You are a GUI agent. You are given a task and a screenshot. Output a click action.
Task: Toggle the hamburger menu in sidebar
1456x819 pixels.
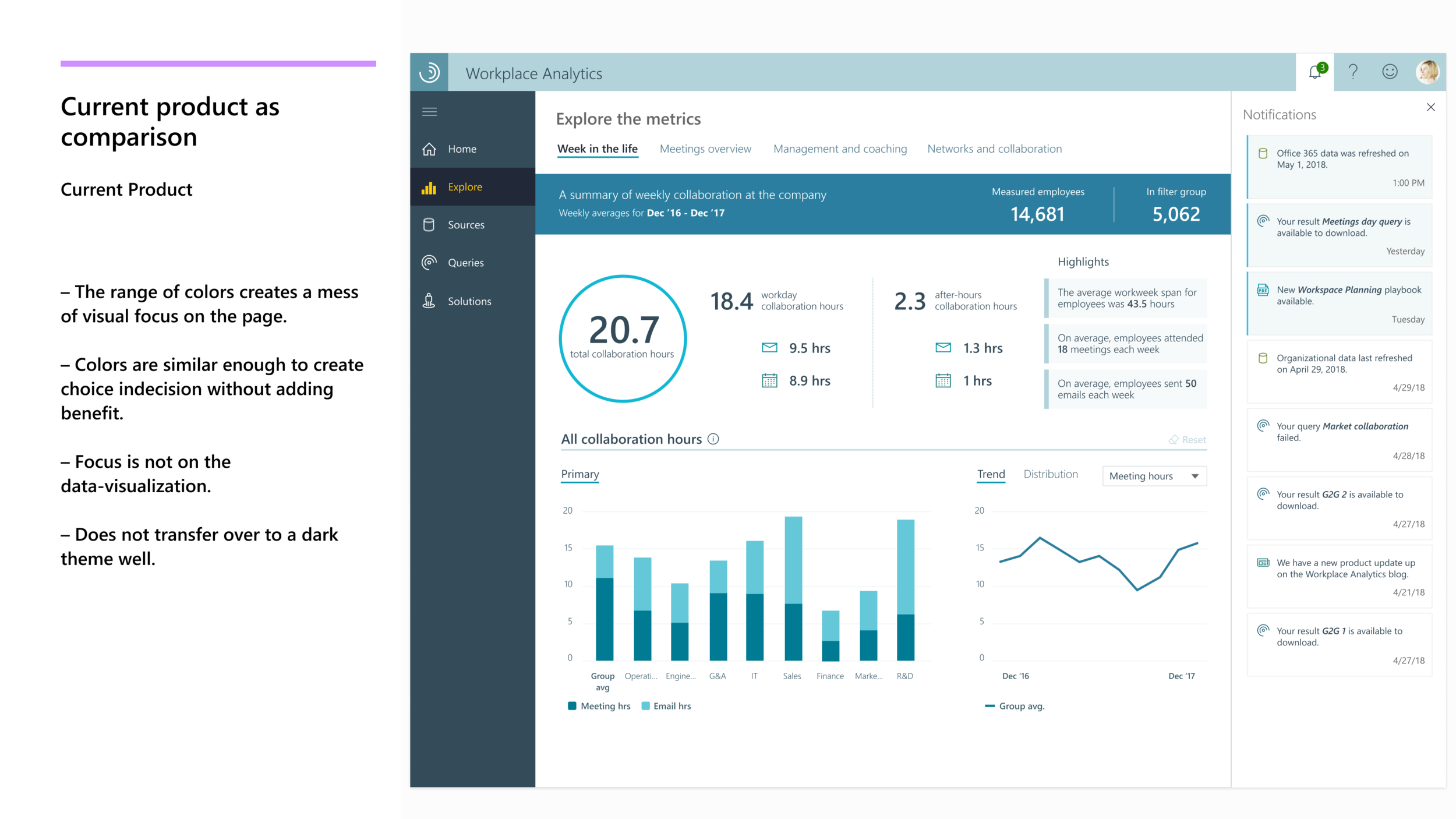[x=430, y=112]
